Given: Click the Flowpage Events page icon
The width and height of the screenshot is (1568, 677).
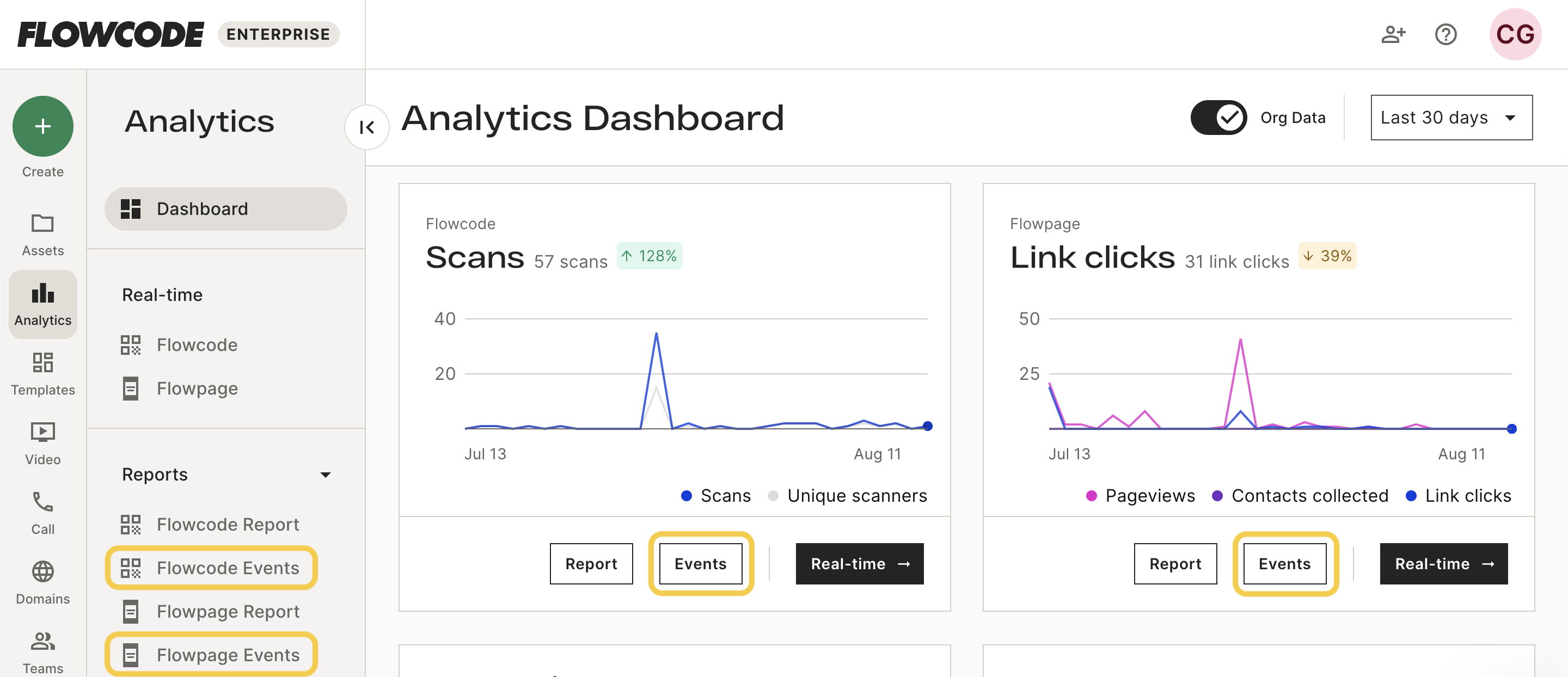Looking at the screenshot, I should pyautogui.click(x=130, y=655).
